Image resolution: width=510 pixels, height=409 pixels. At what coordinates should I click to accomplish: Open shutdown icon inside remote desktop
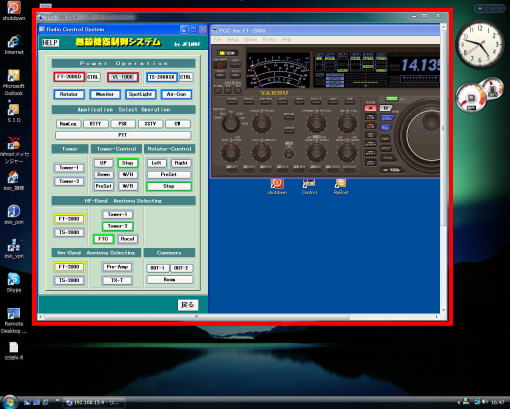coord(277,187)
